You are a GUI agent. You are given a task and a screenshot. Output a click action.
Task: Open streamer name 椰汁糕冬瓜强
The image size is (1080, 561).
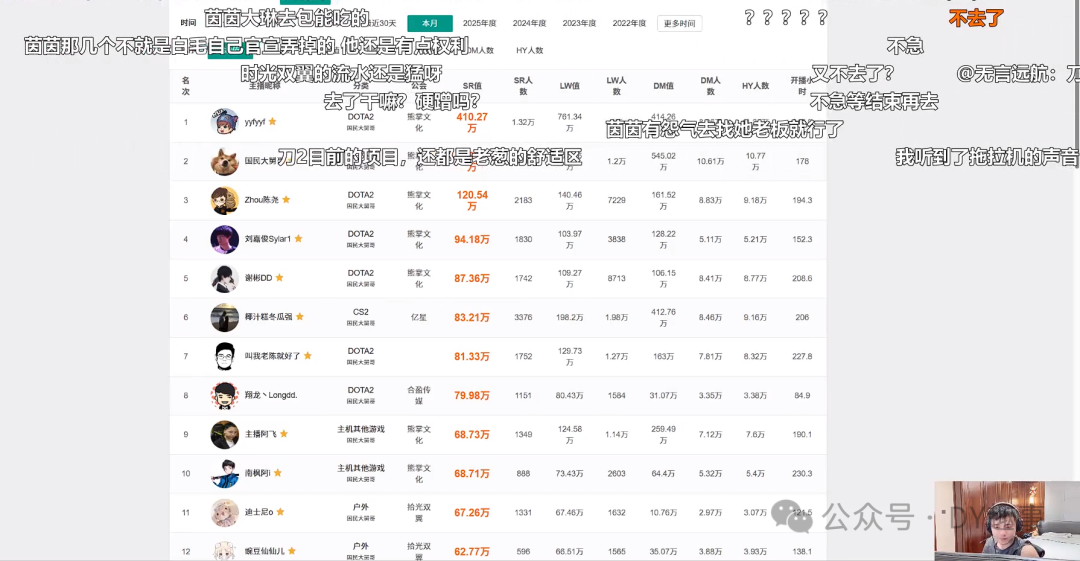click(x=269, y=317)
